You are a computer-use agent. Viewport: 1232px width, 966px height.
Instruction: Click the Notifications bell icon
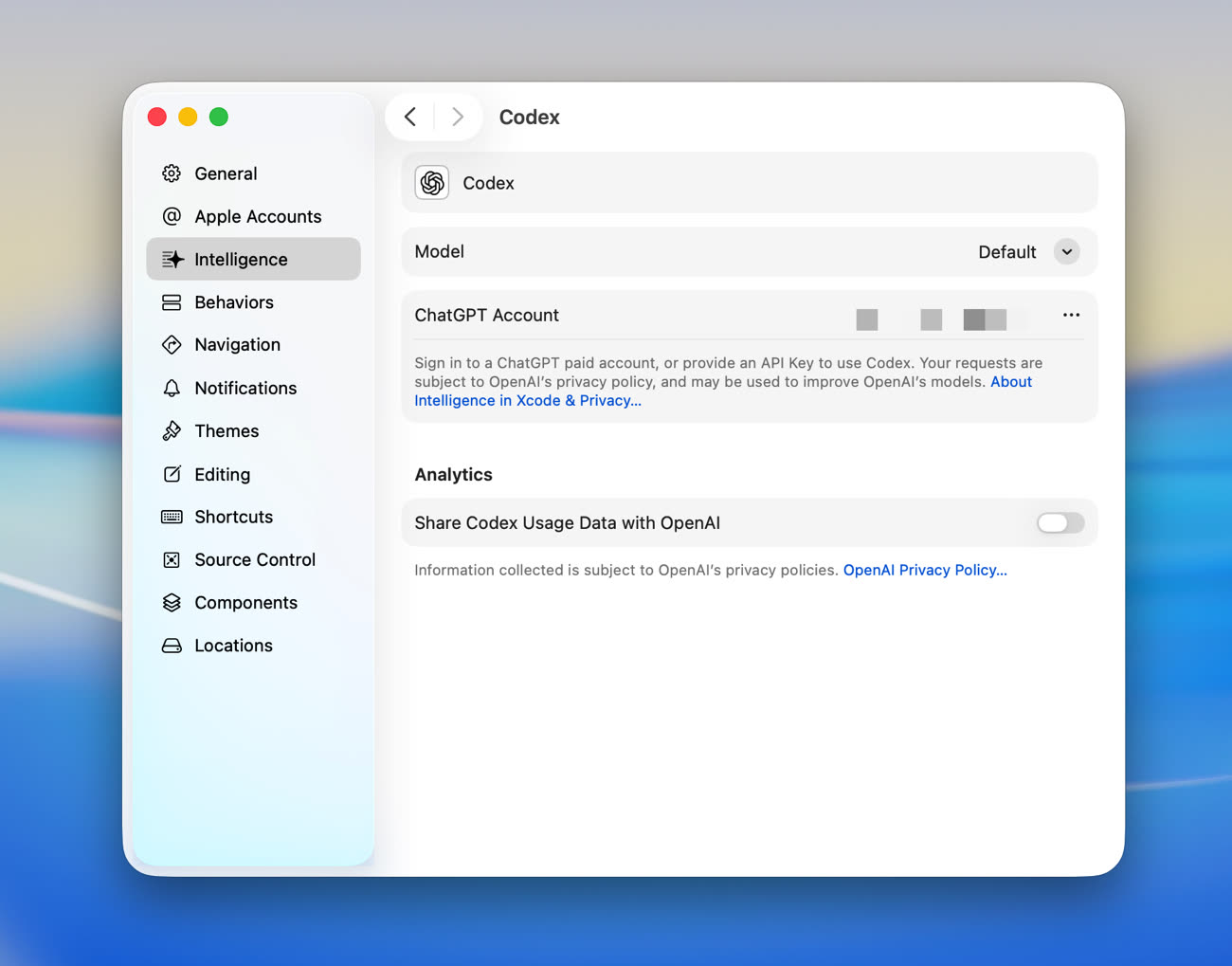[x=172, y=388]
